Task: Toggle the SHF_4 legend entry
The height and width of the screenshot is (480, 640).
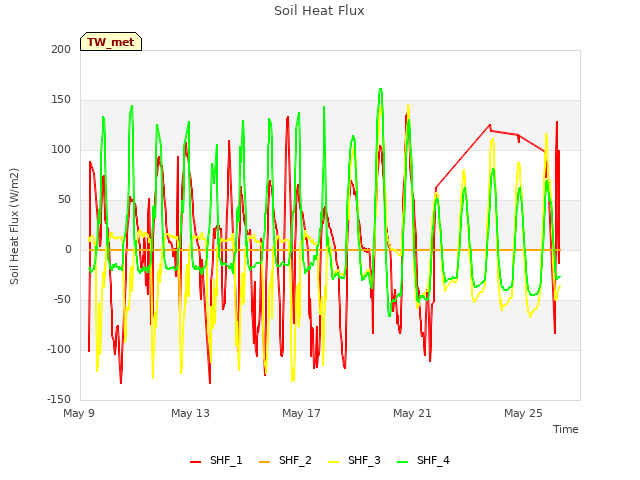Action: [423, 460]
